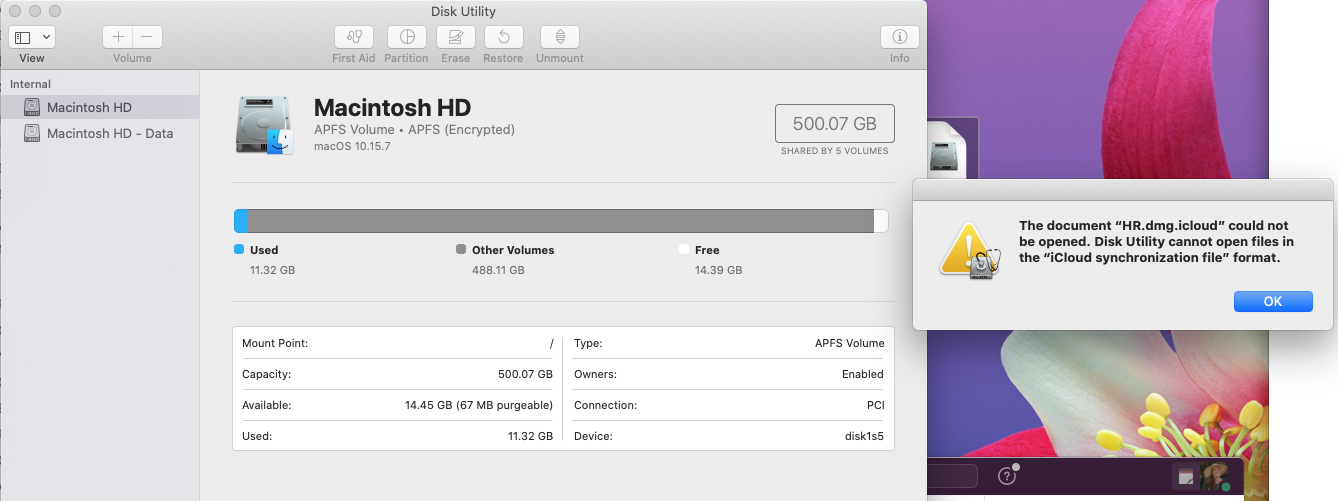Unmount the selected volume

pos(559,38)
